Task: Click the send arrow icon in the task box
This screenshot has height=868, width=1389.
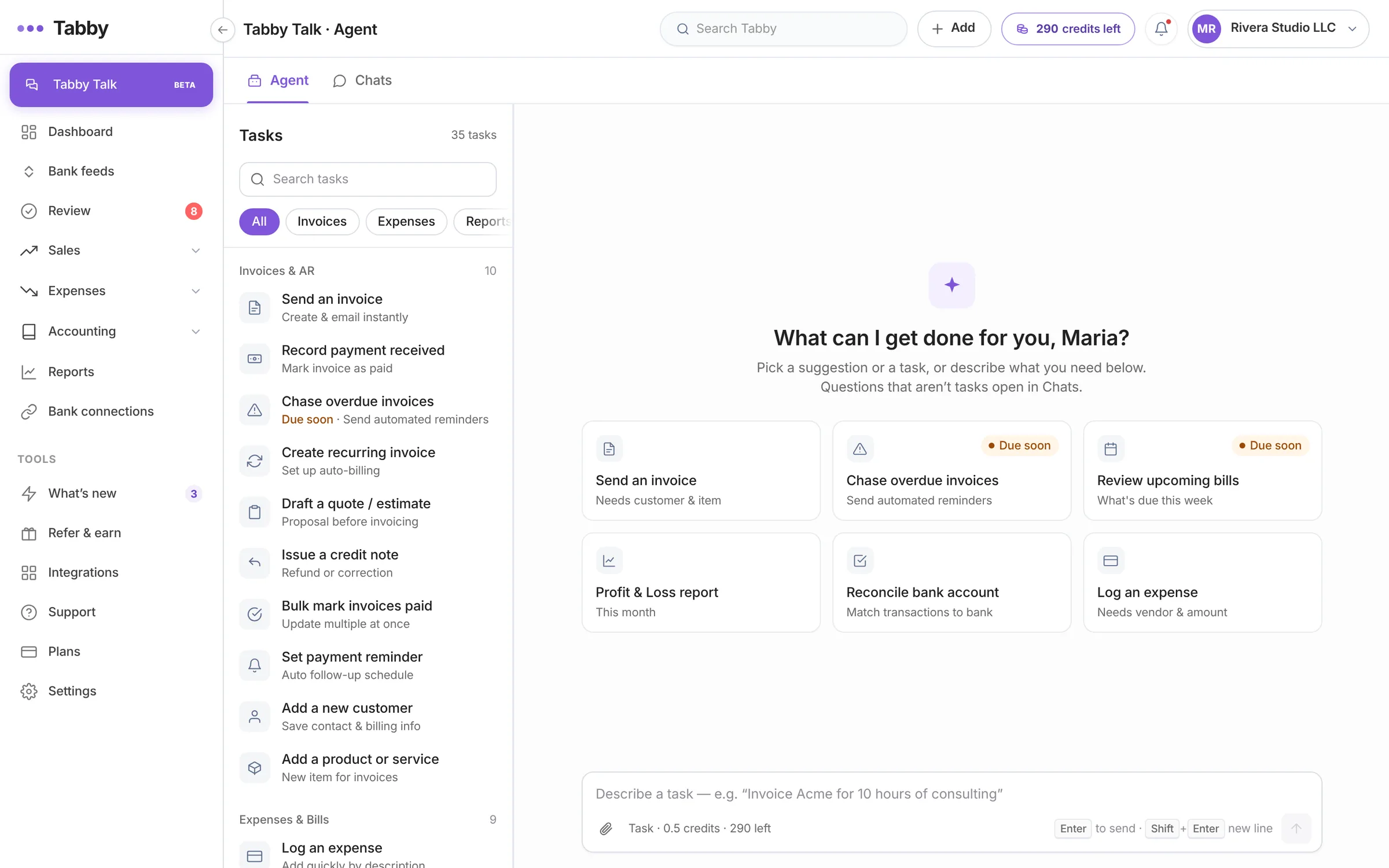Action: (1296, 828)
